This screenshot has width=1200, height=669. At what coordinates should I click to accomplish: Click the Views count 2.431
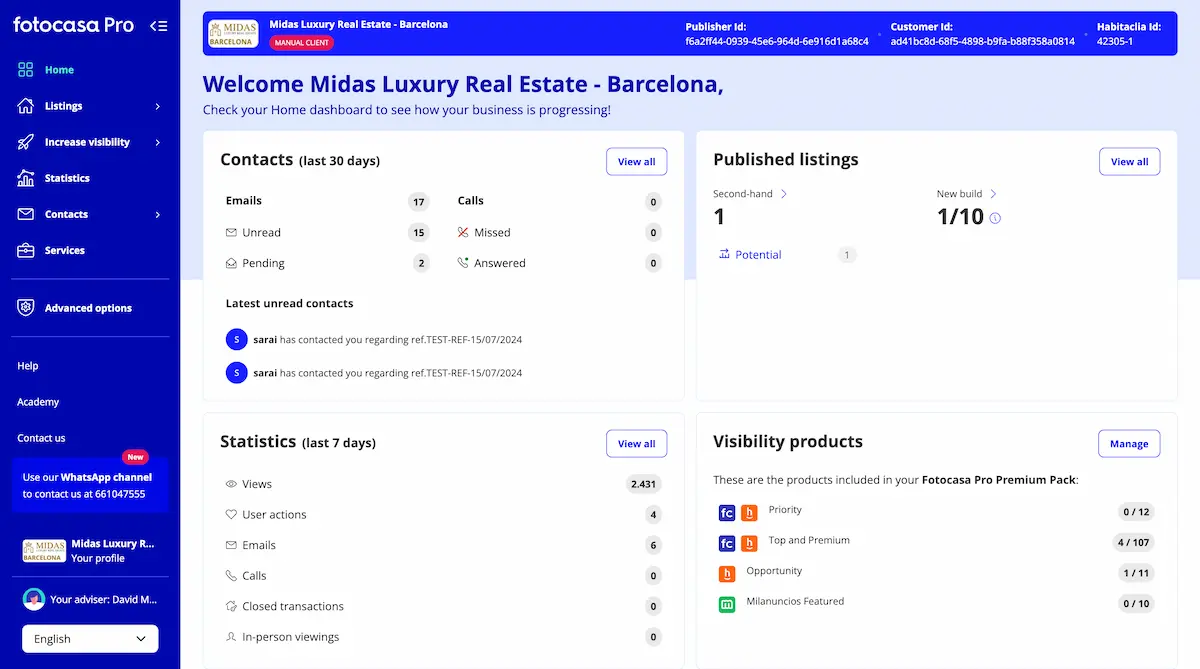(x=644, y=484)
